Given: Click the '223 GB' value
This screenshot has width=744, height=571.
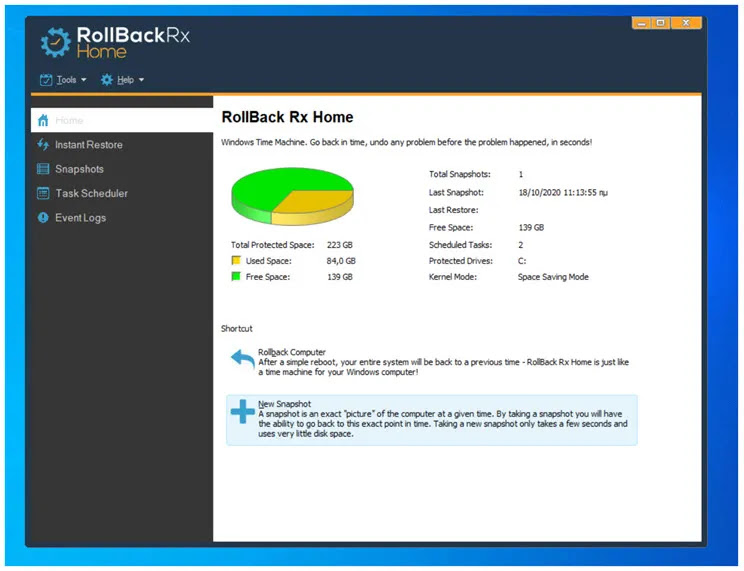Looking at the screenshot, I should (x=340, y=245).
